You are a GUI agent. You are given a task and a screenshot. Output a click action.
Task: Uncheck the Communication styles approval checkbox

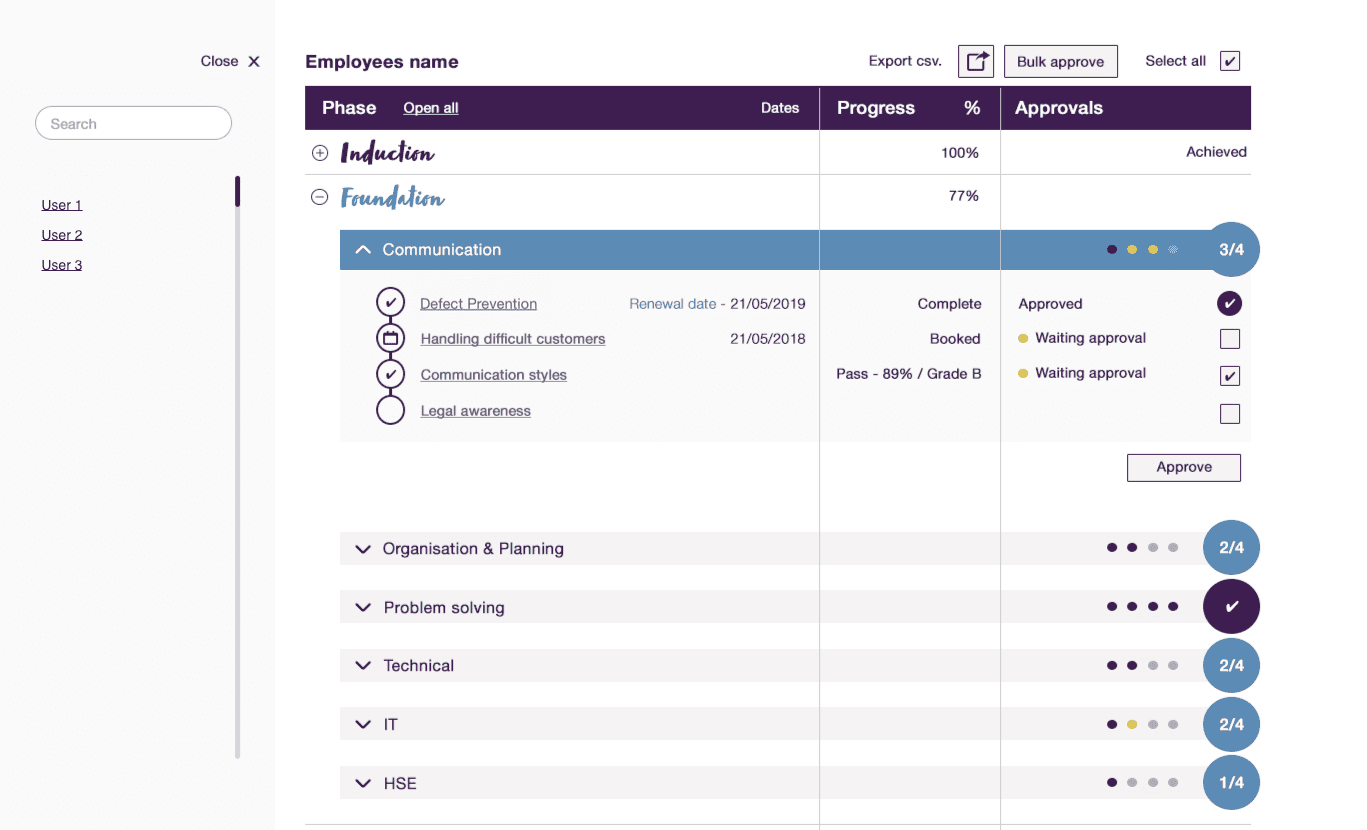1230,376
